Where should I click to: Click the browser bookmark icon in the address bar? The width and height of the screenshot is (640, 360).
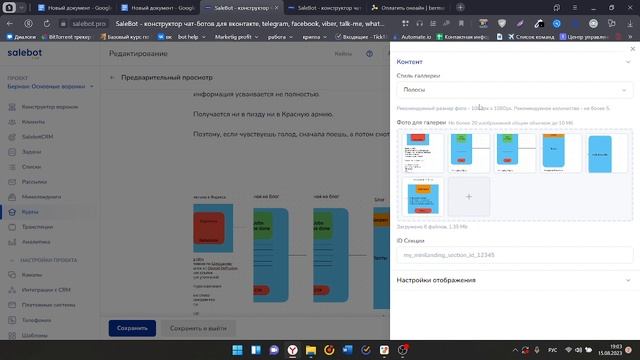click(x=461, y=24)
